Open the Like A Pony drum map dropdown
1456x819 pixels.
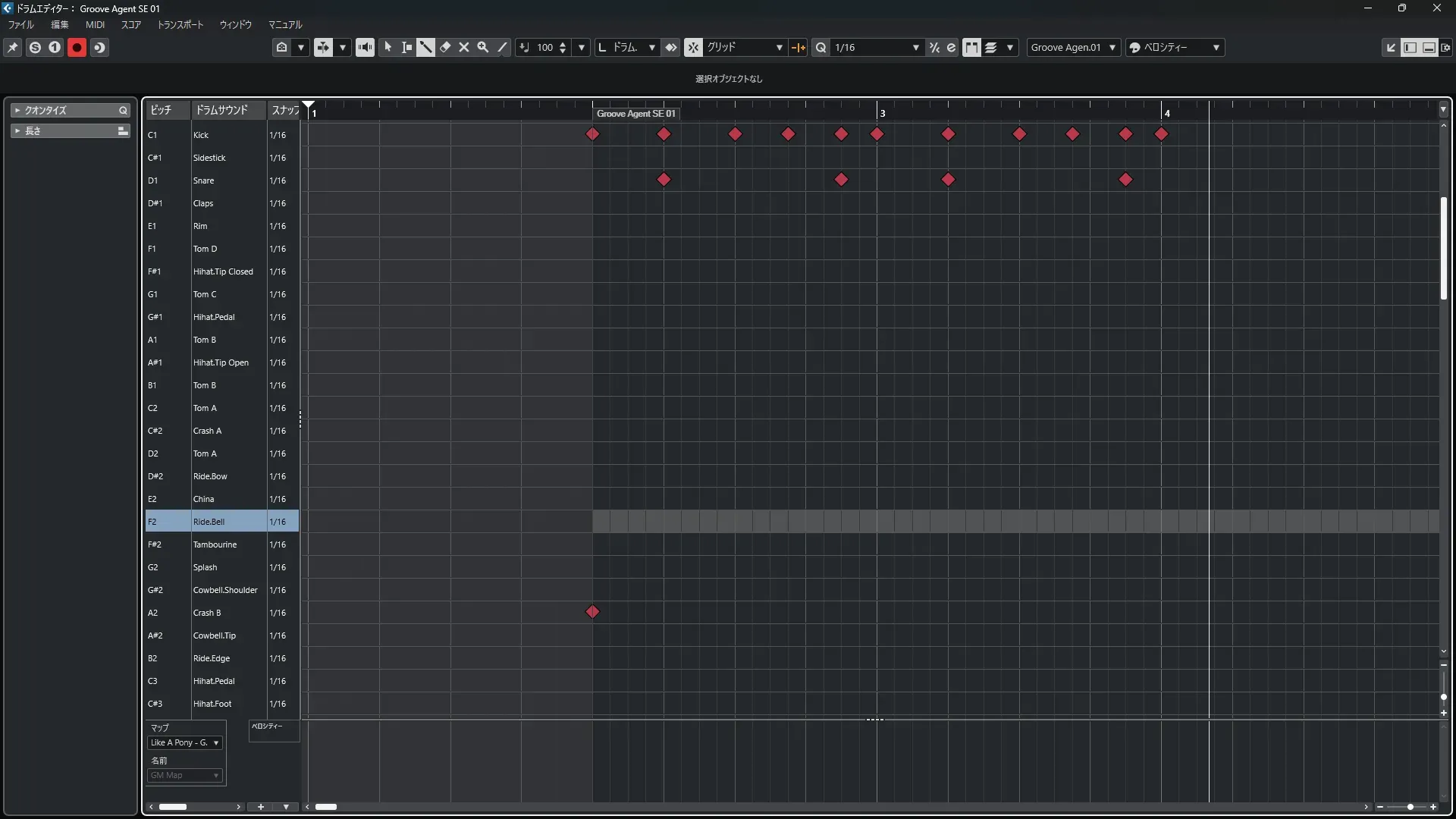(185, 742)
